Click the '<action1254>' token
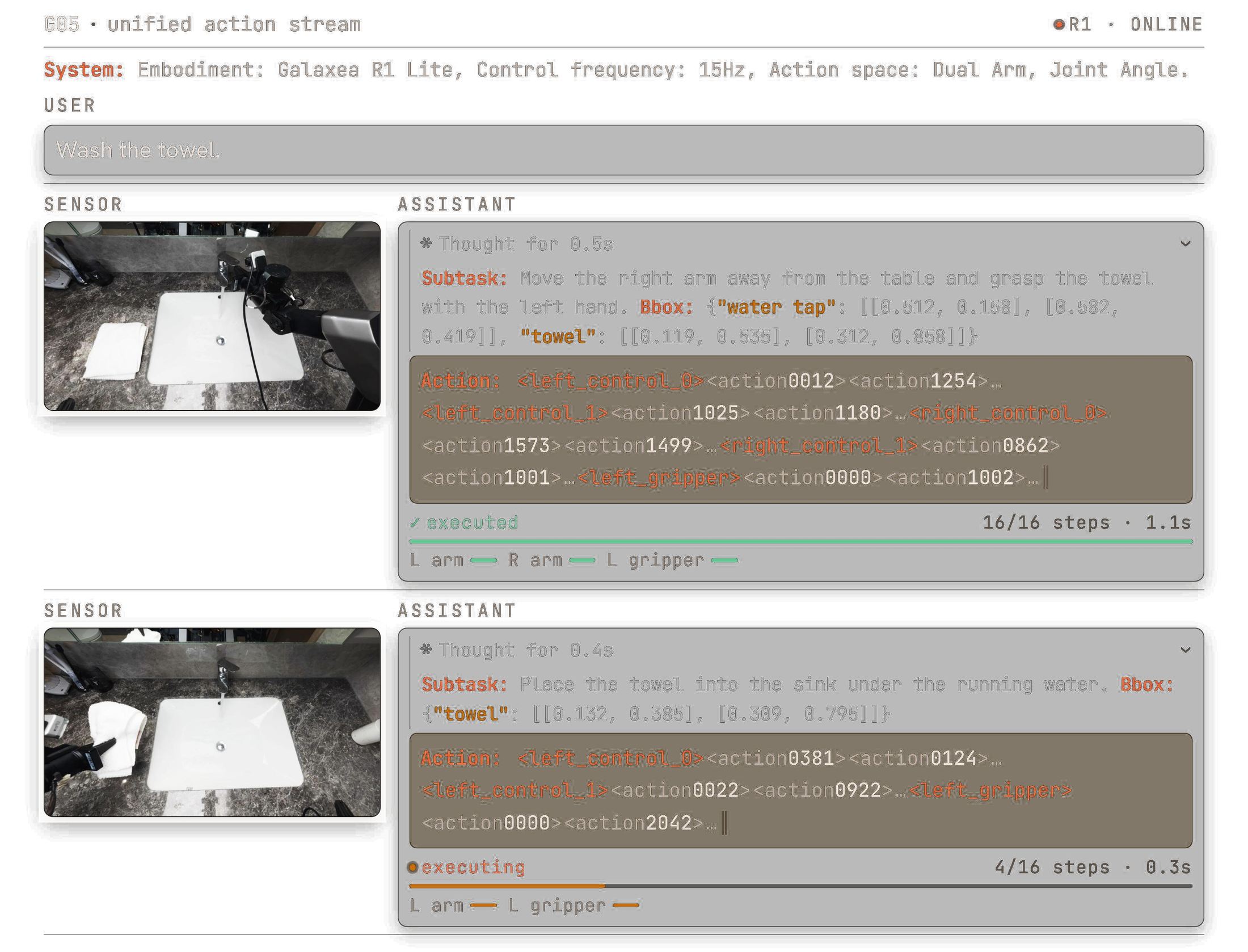1248x952 pixels. (918, 381)
